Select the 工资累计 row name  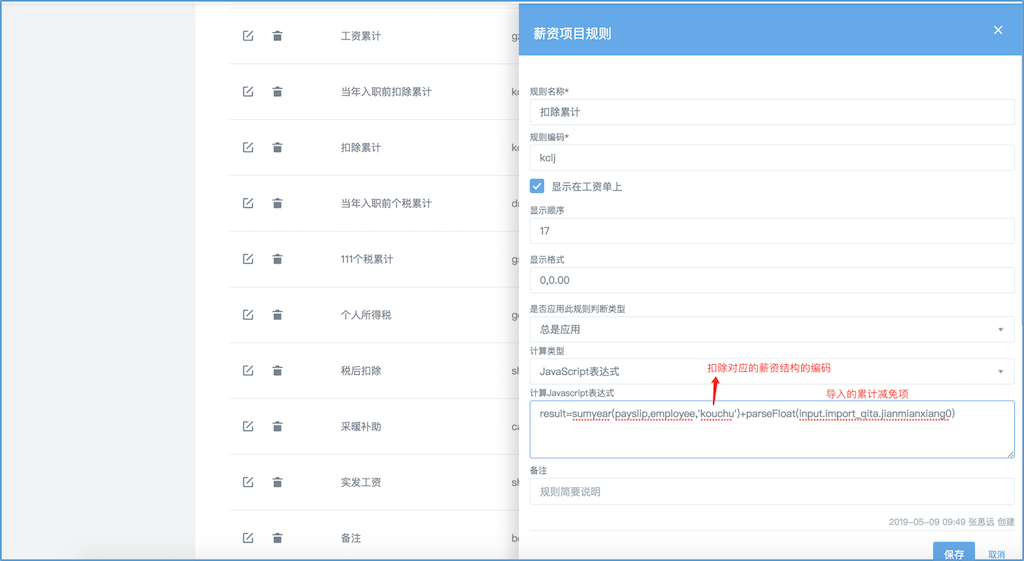[x=360, y=36]
